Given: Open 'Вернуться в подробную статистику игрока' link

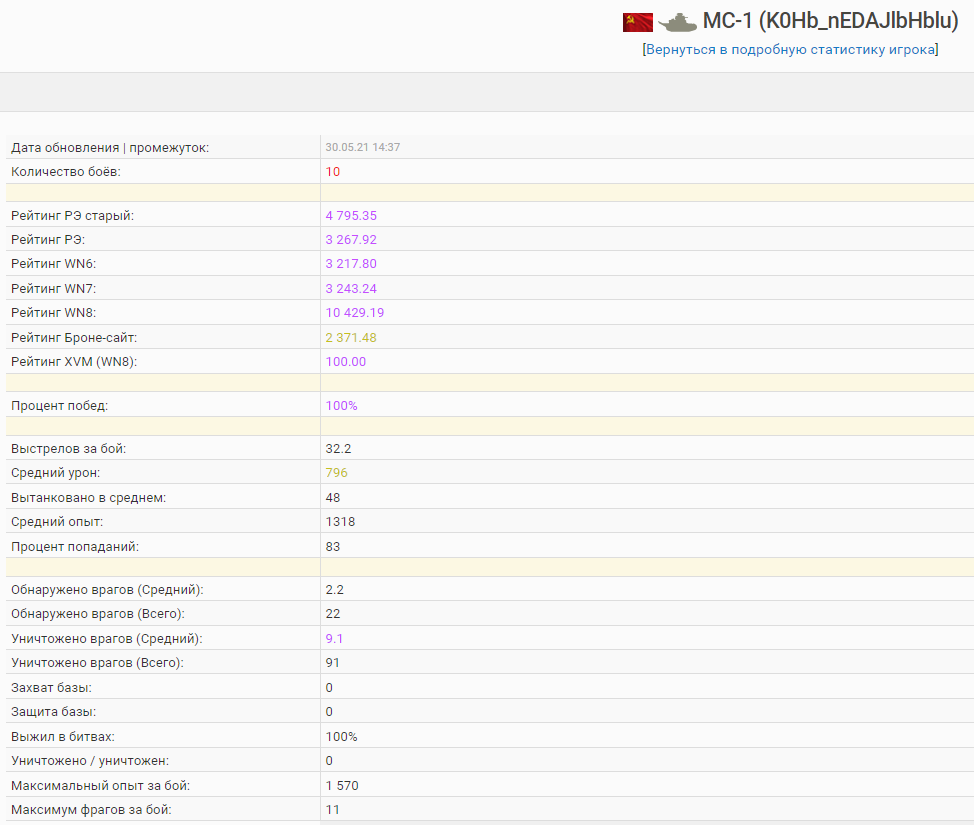Looking at the screenshot, I should 790,50.
